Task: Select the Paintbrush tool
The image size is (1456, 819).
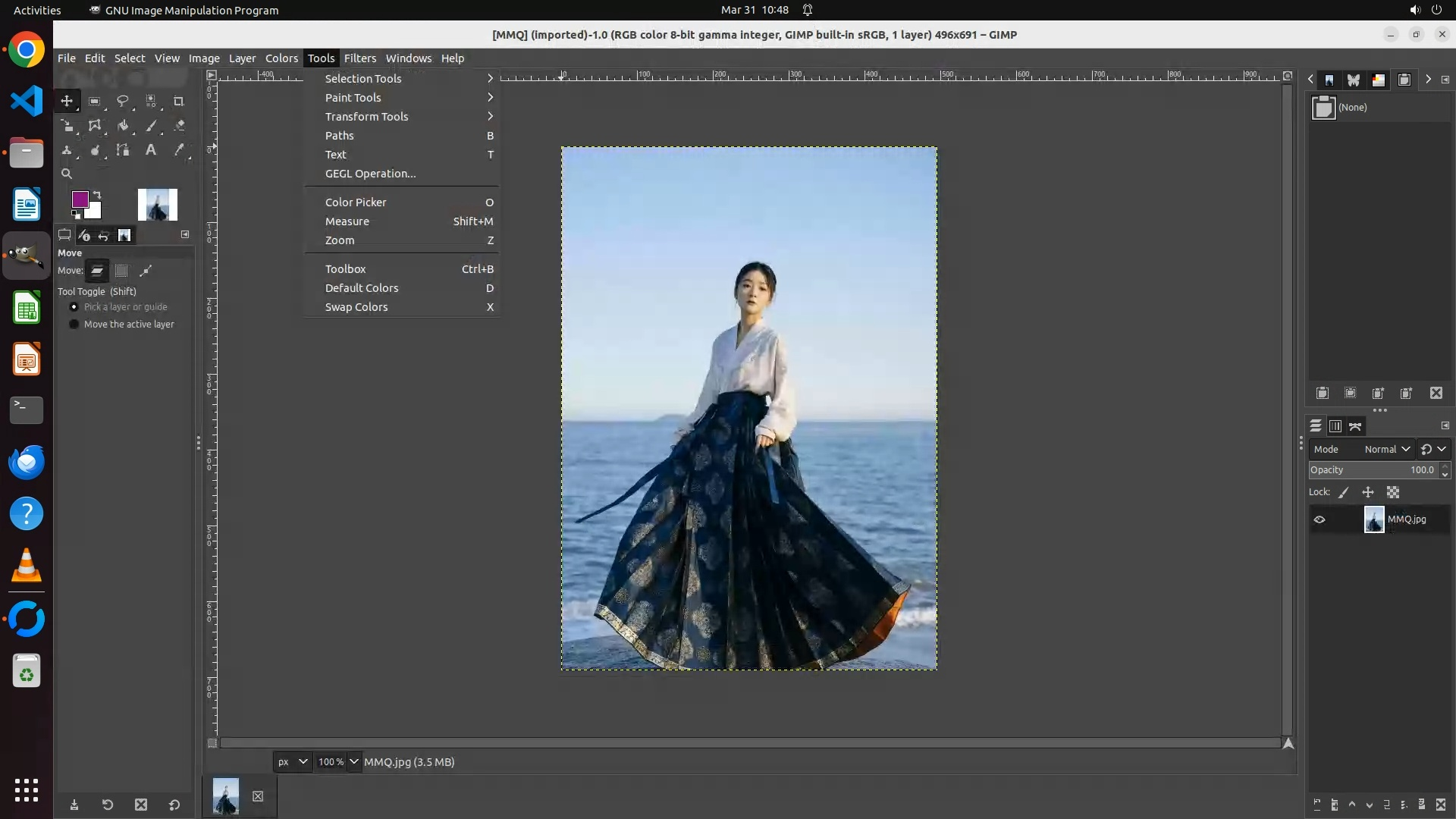Action: point(151,126)
